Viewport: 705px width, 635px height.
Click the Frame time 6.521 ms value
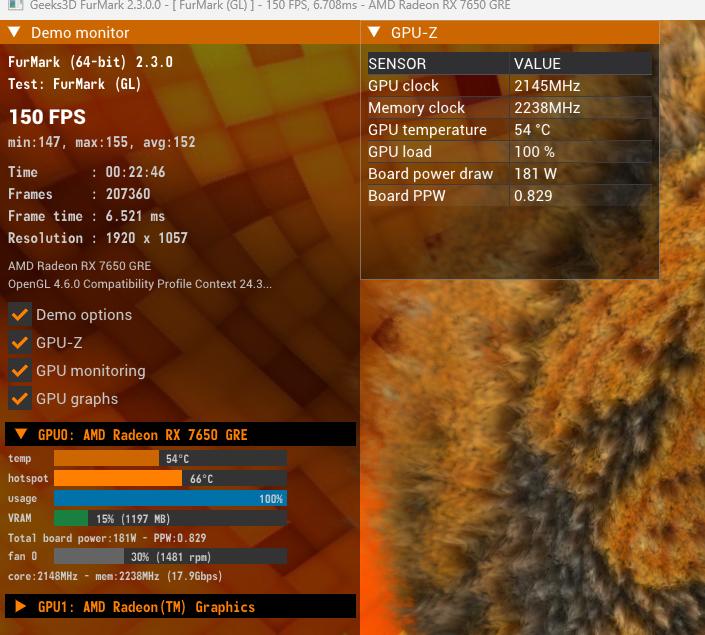(x=135, y=216)
